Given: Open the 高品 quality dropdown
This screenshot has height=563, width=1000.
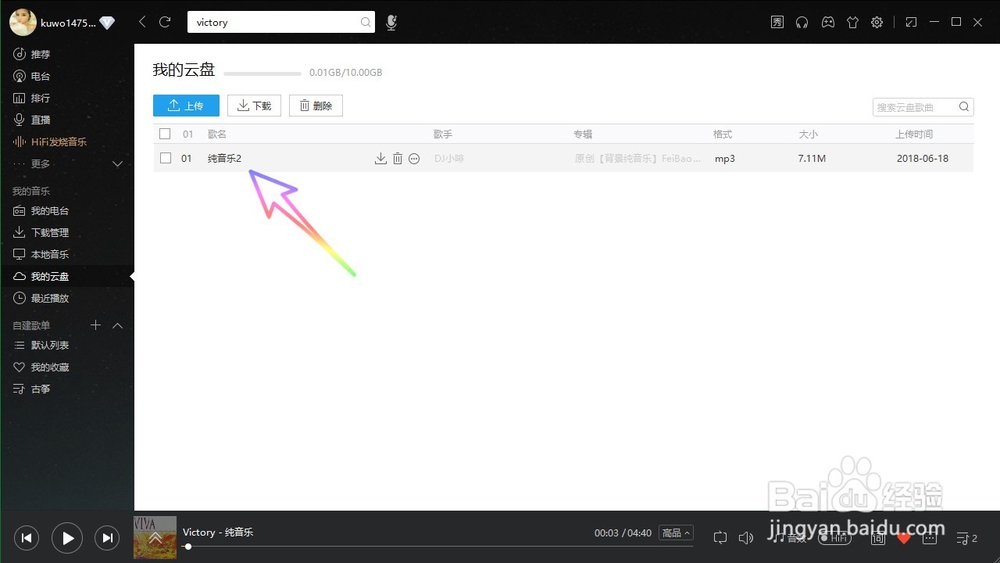Looking at the screenshot, I should [676, 532].
